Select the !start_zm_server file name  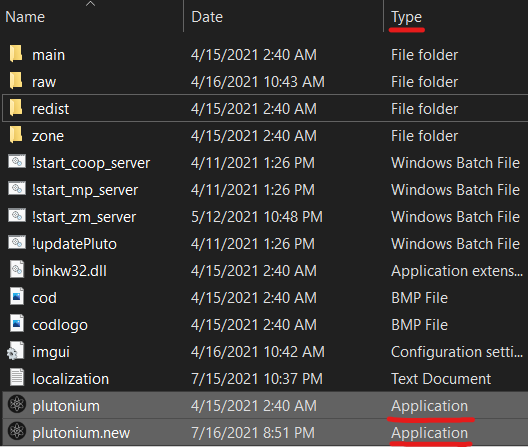click(84, 217)
